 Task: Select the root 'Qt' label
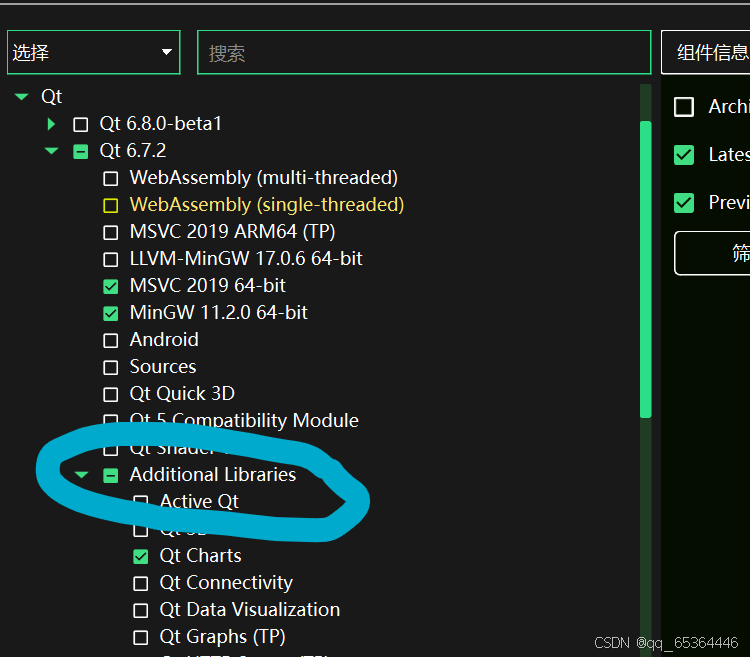click(52, 97)
